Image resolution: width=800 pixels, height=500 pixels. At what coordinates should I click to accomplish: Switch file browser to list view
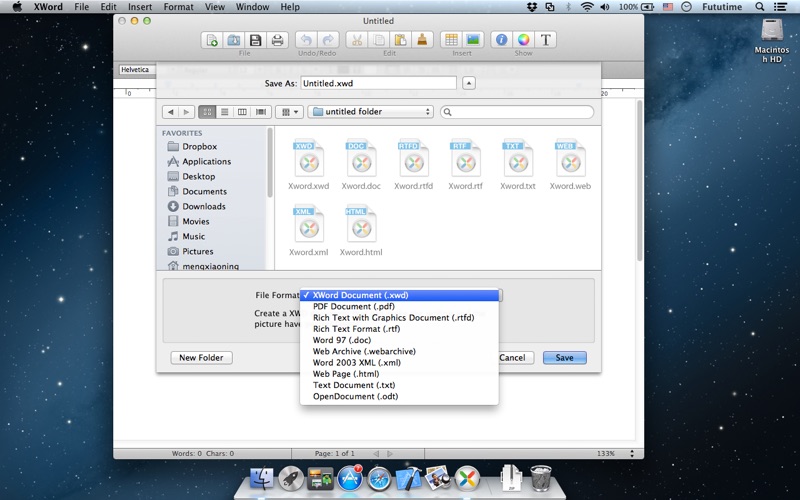tap(224, 112)
